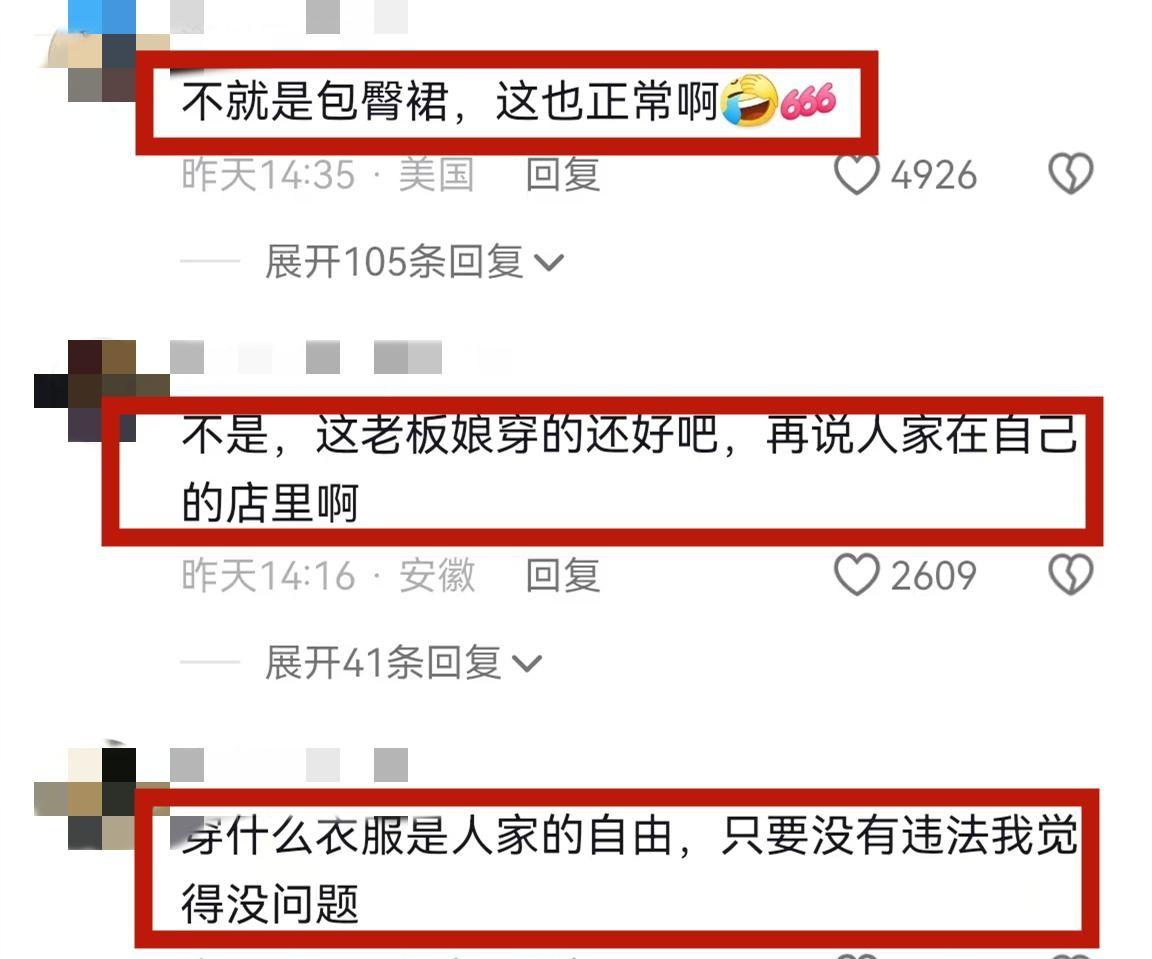Open the third commenter's blurred username
Image resolution: width=1152 pixels, height=959 pixels.
289,765
